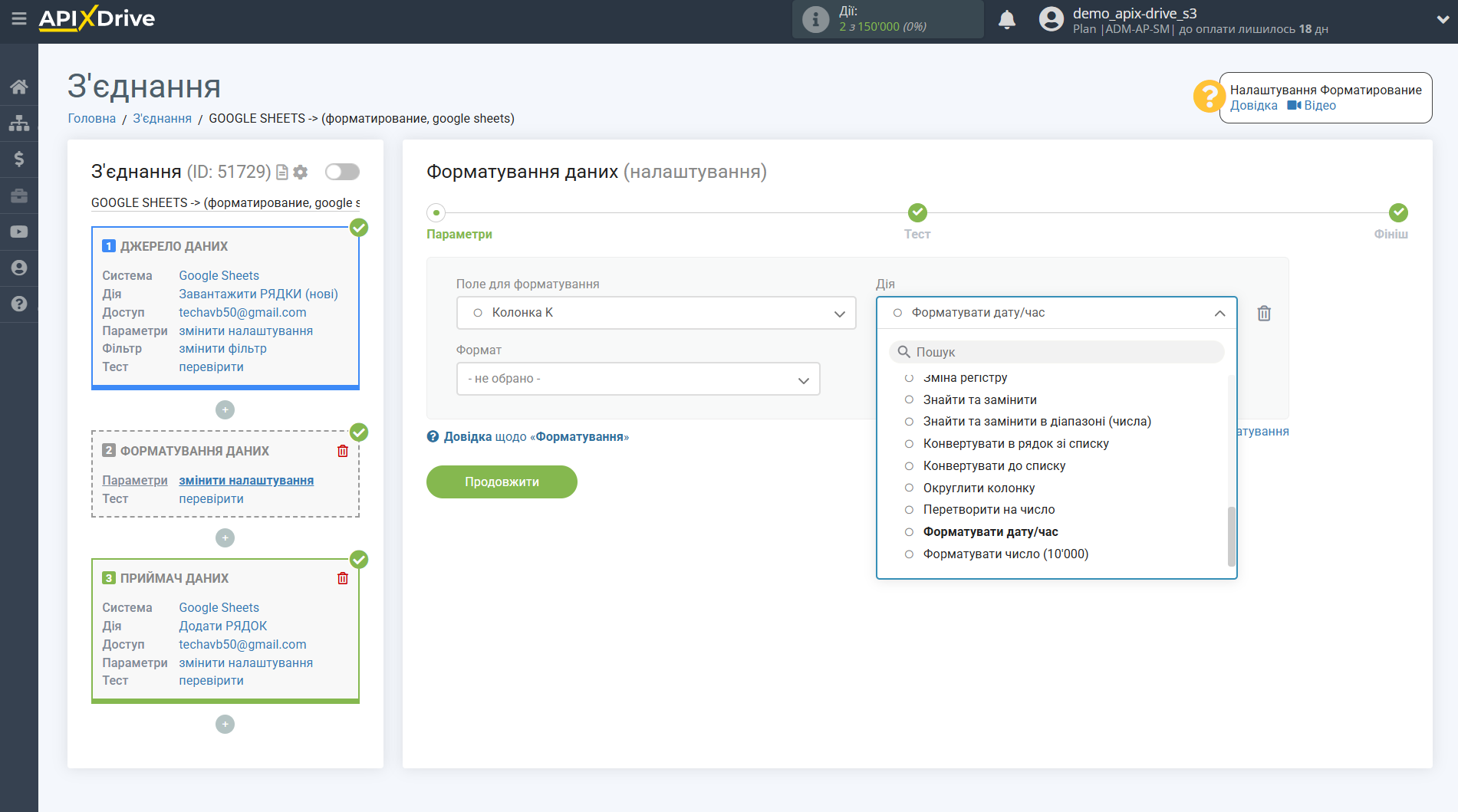The image size is (1458, 812).
Task: Open Головна breadcrumb link
Action: pyautogui.click(x=91, y=118)
